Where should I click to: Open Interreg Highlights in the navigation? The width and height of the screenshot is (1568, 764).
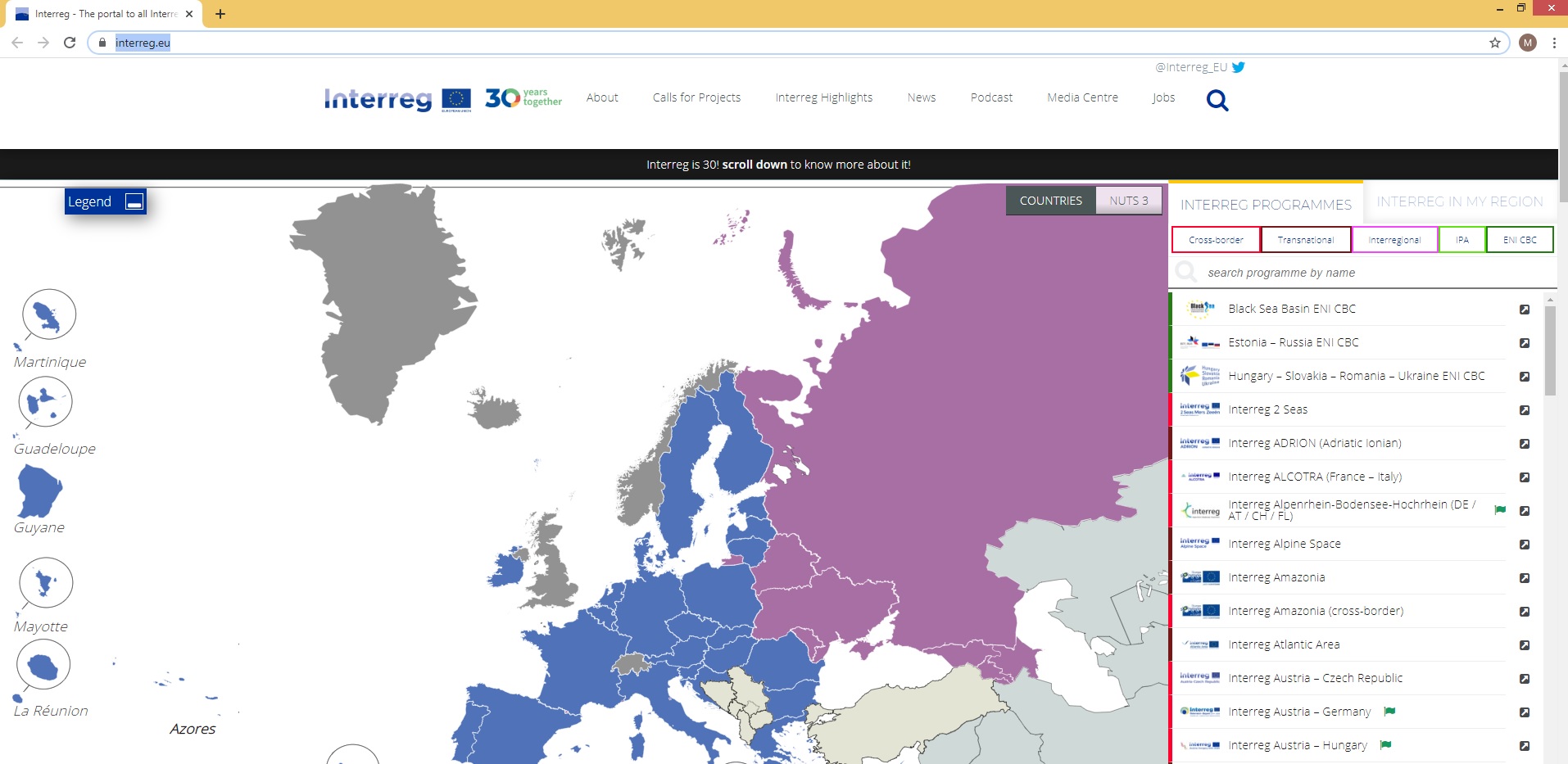point(824,97)
